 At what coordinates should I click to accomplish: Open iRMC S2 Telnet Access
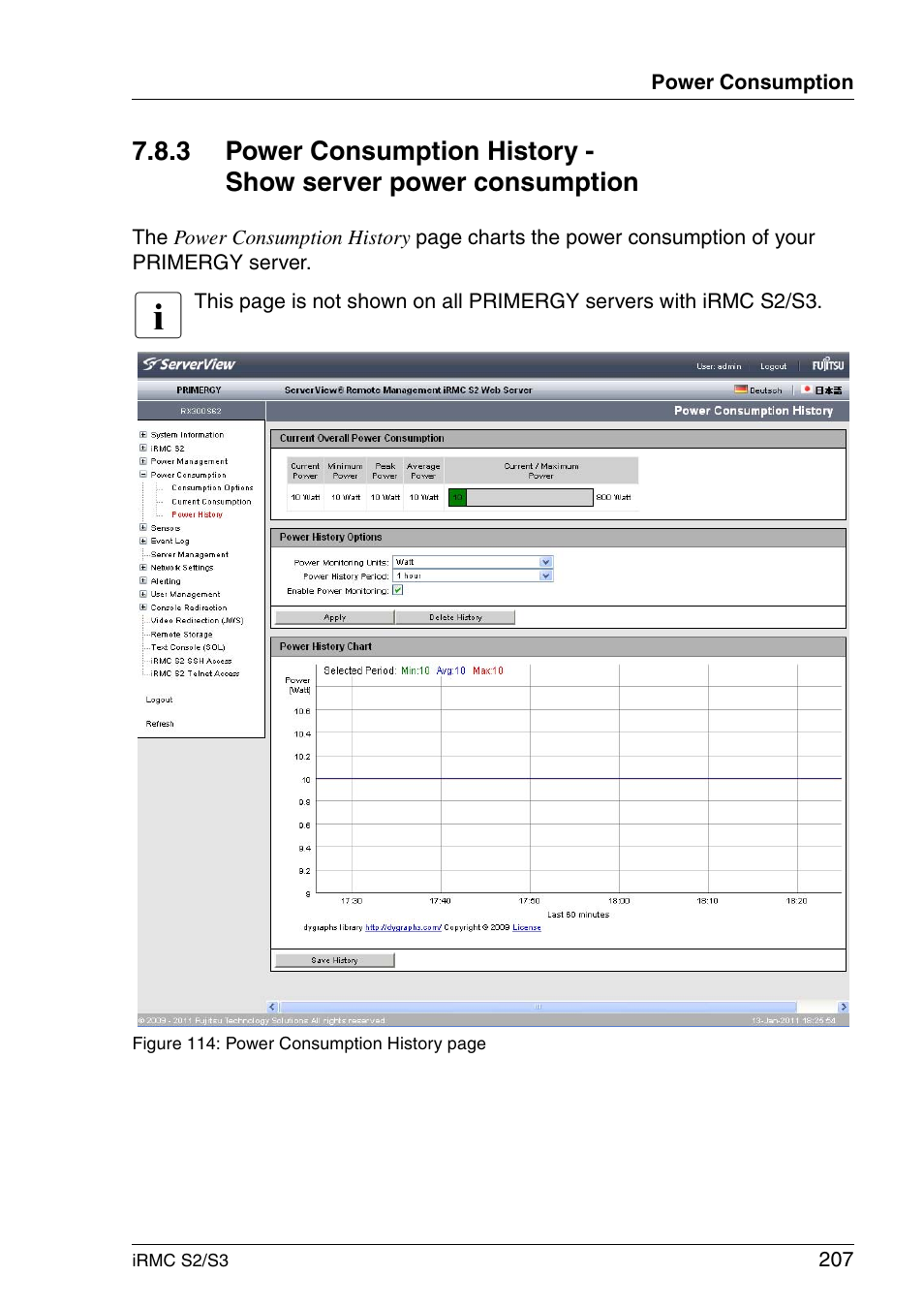pos(195,673)
